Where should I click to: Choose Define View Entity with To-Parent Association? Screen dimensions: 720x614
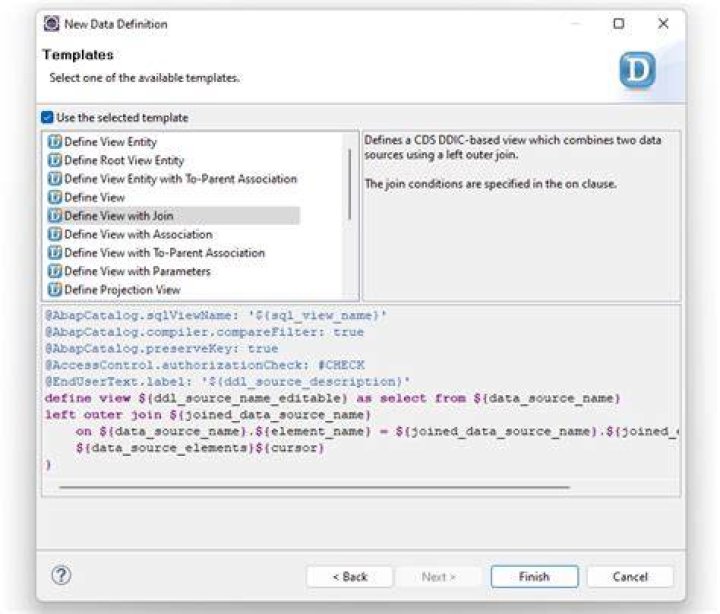coord(180,179)
